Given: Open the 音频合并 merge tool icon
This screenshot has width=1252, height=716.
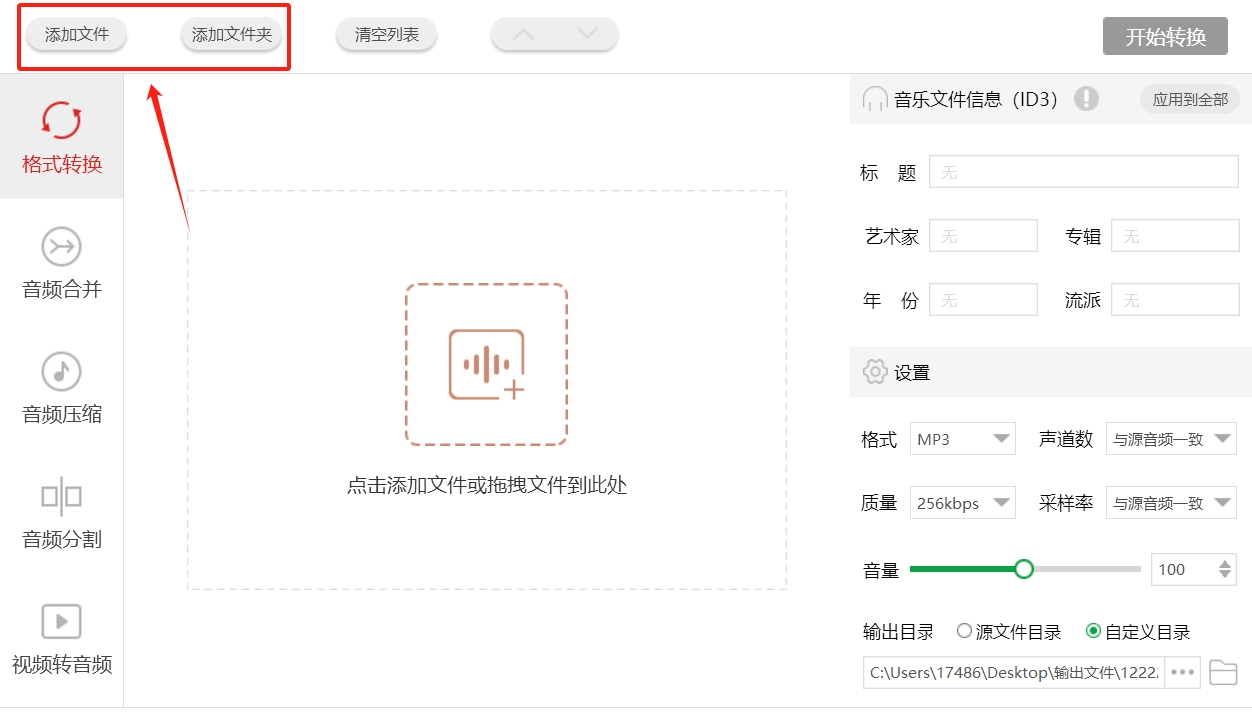Looking at the screenshot, I should (x=61, y=247).
